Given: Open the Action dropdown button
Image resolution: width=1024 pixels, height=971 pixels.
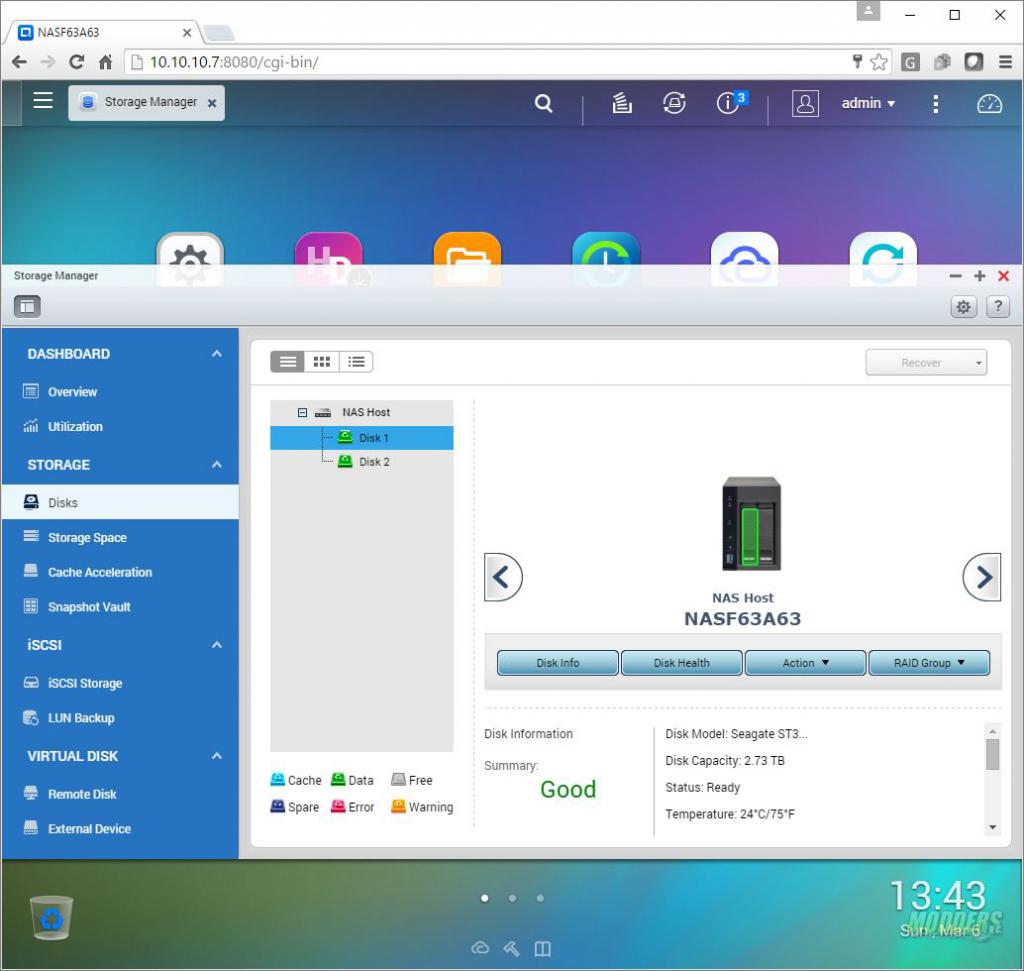Looking at the screenshot, I should [x=805, y=663].
